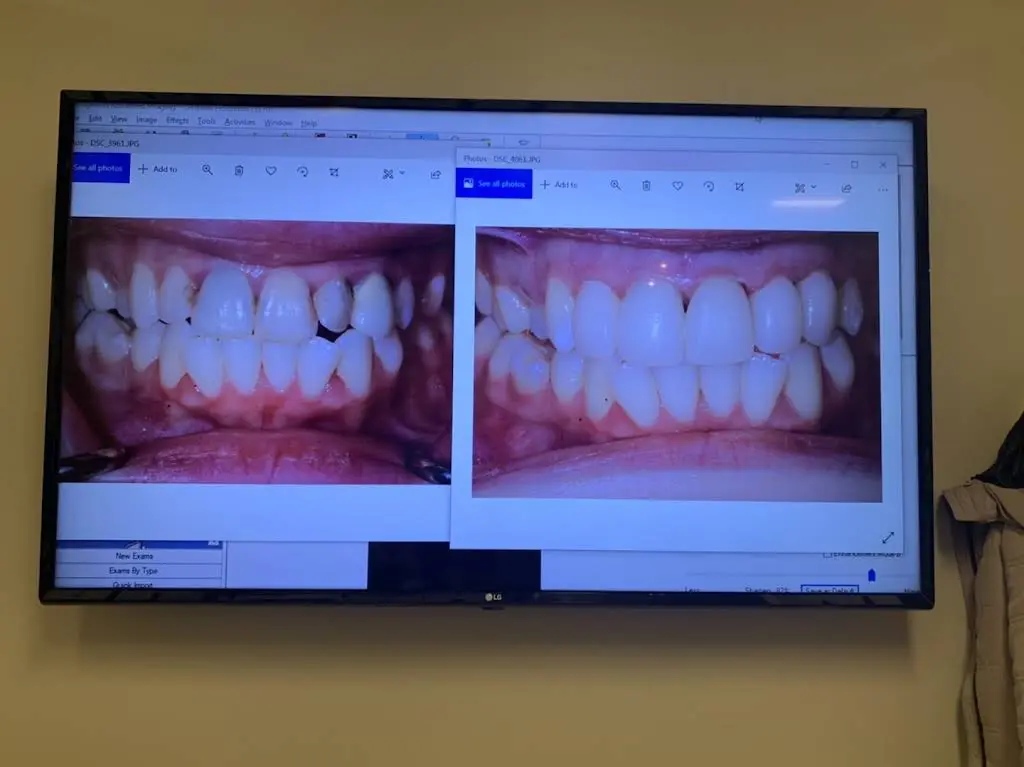Click the outlined Save button at bottom right
Screen dimensions: 1024x767
tap(829, 589)
